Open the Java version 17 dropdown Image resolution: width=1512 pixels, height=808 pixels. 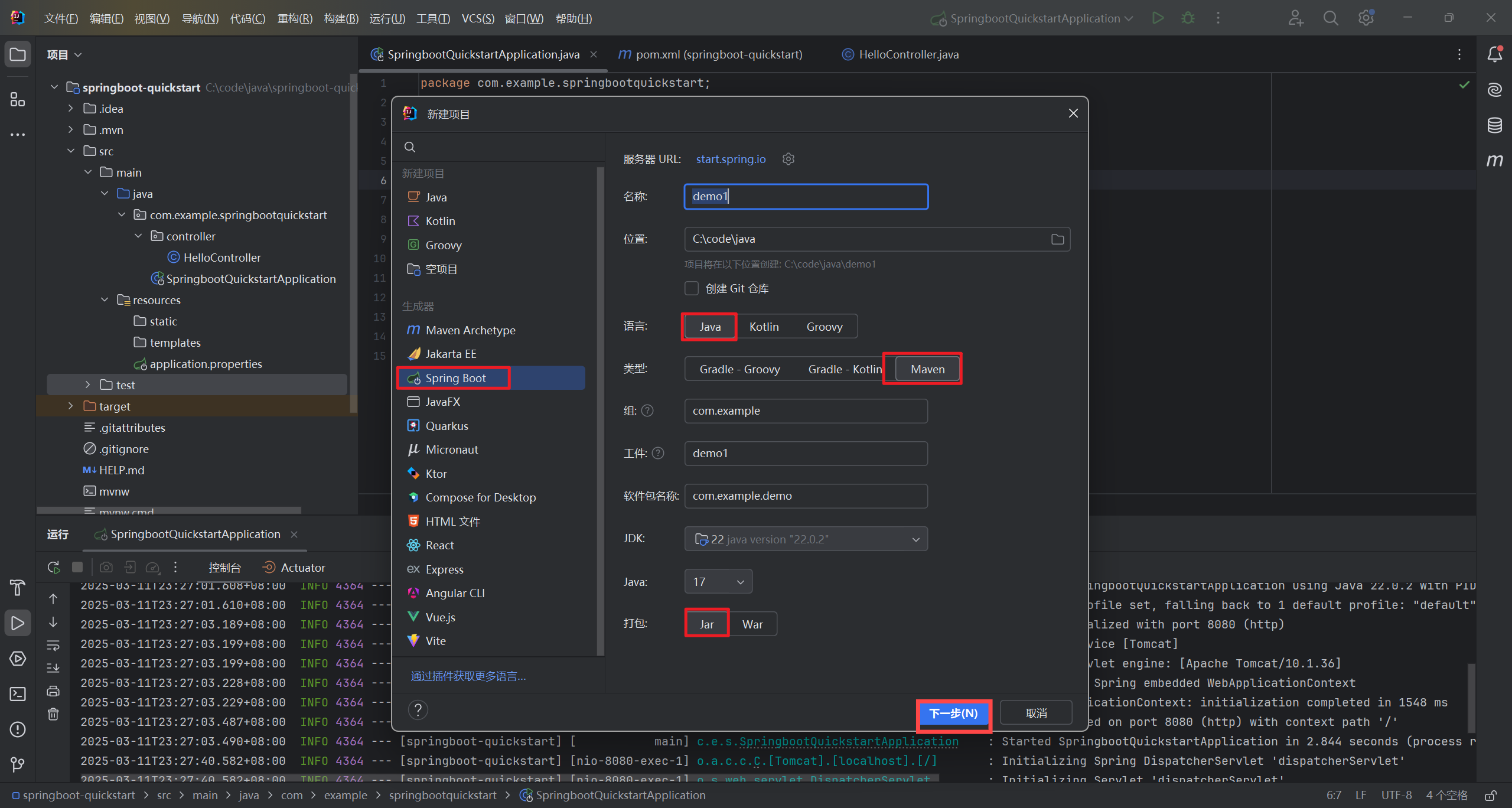(718, 582)
